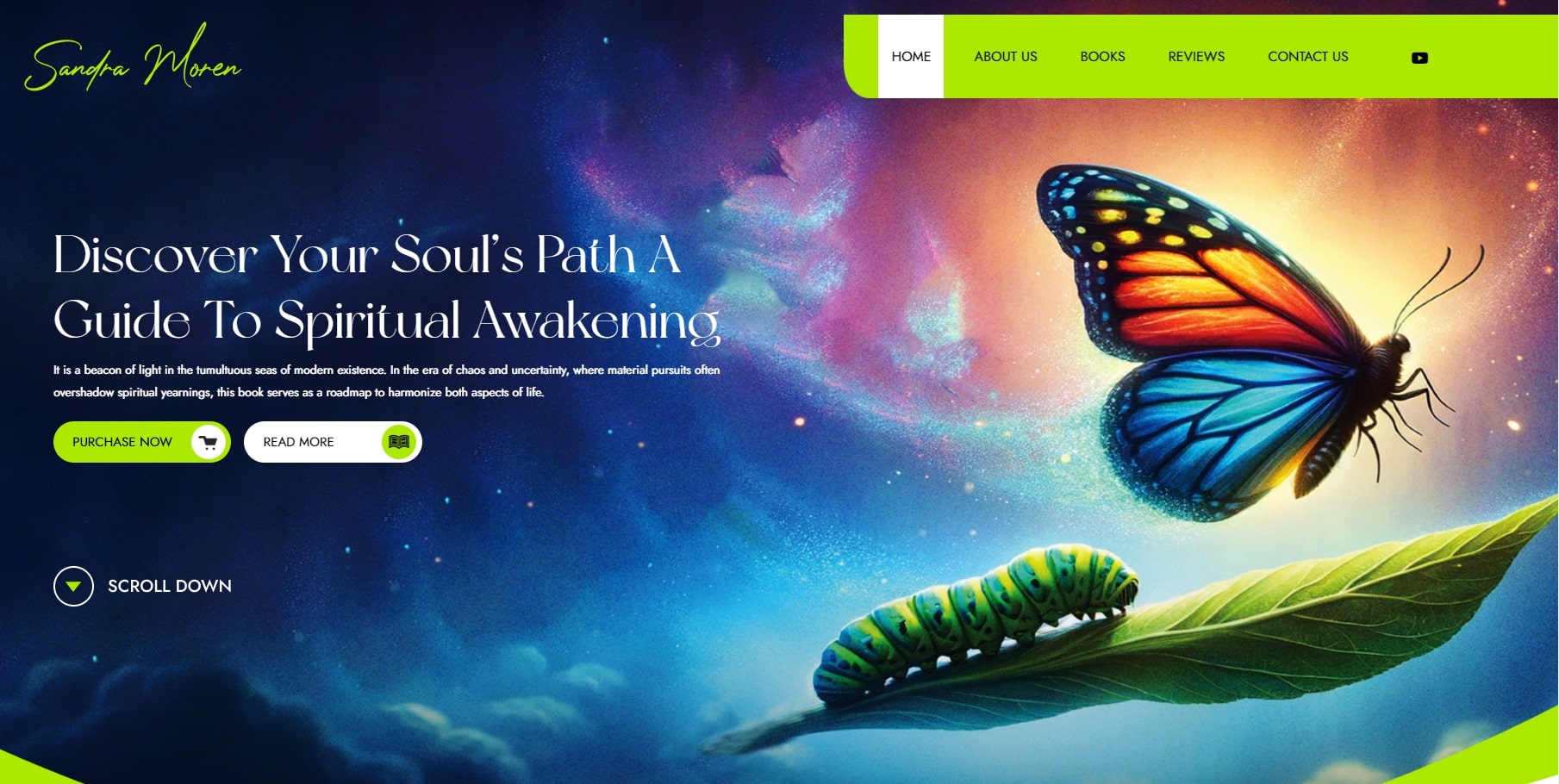Click the READ MORE button label
Screen dimensions: 1559x784
click(x=298, y=442)
